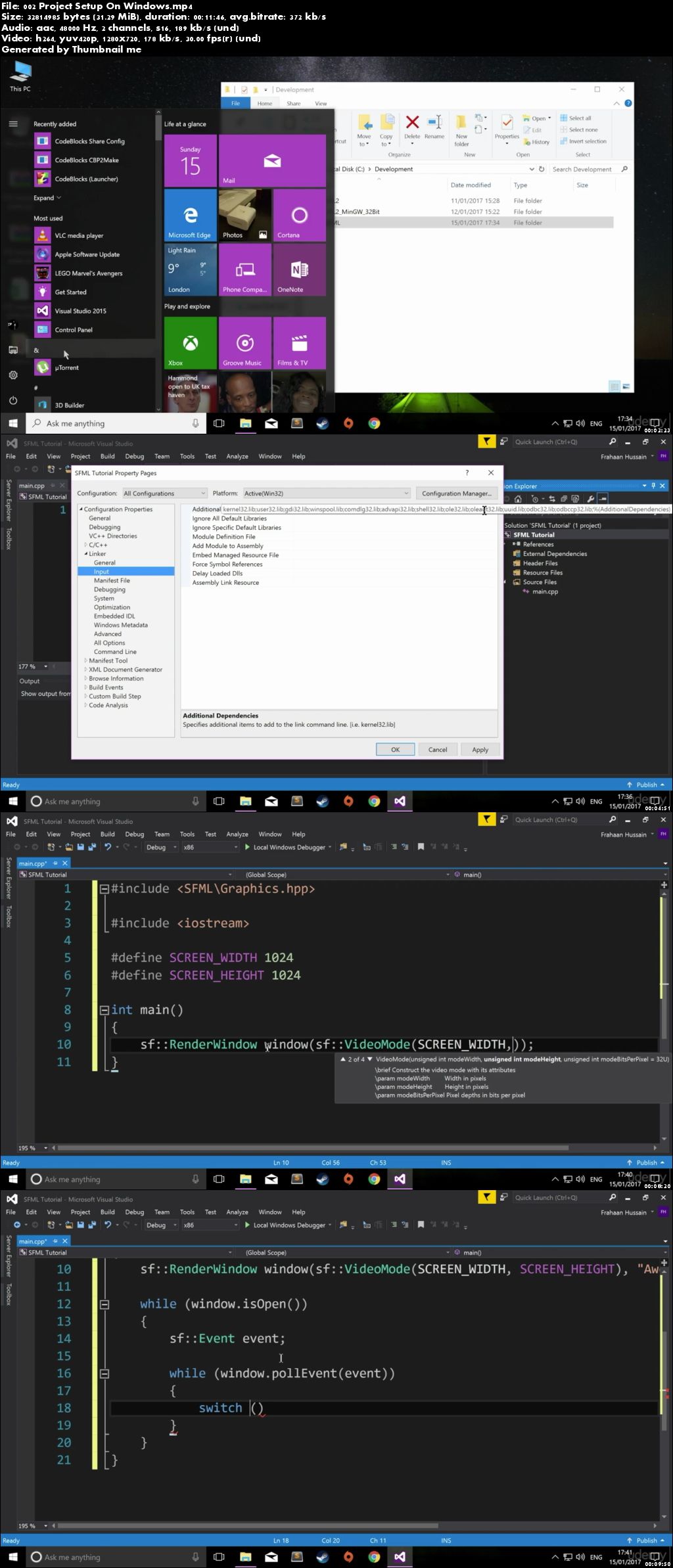Click the Start menu vertical scrollbar

[x=158, y=263]
